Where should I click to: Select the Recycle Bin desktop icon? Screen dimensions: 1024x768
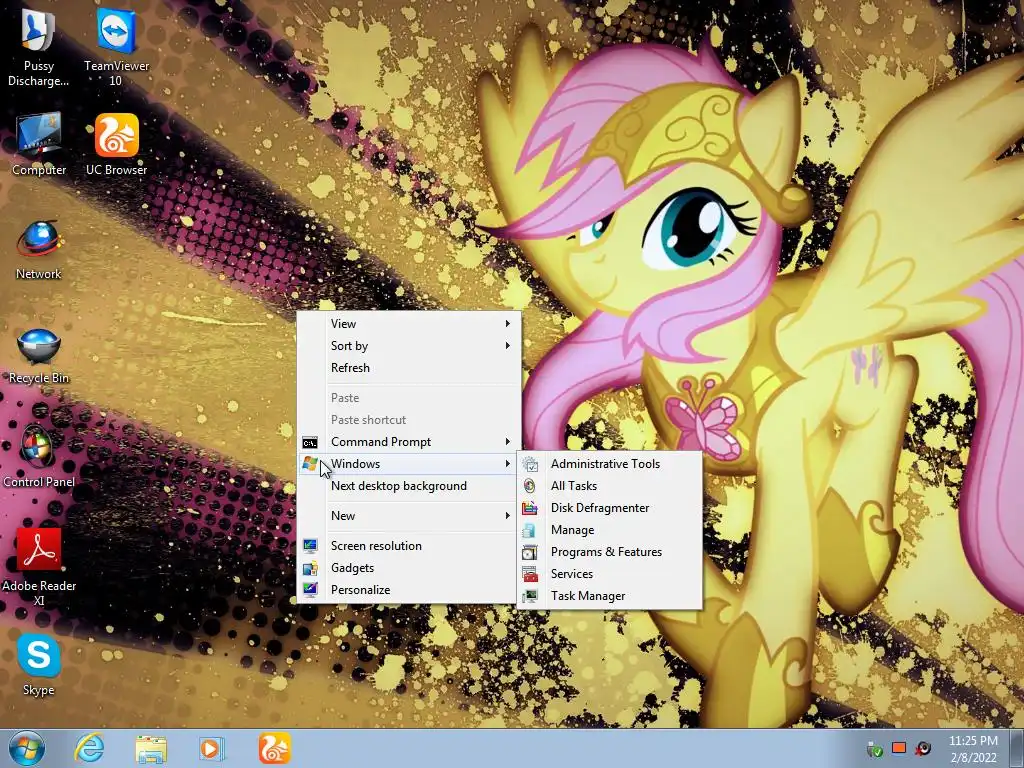tap(39, 354)
